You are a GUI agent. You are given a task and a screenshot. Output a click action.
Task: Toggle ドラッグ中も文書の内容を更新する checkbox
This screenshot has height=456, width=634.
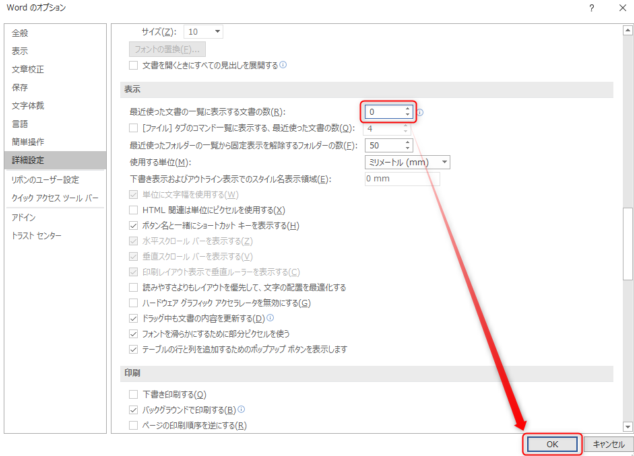[x=133, y=319]
